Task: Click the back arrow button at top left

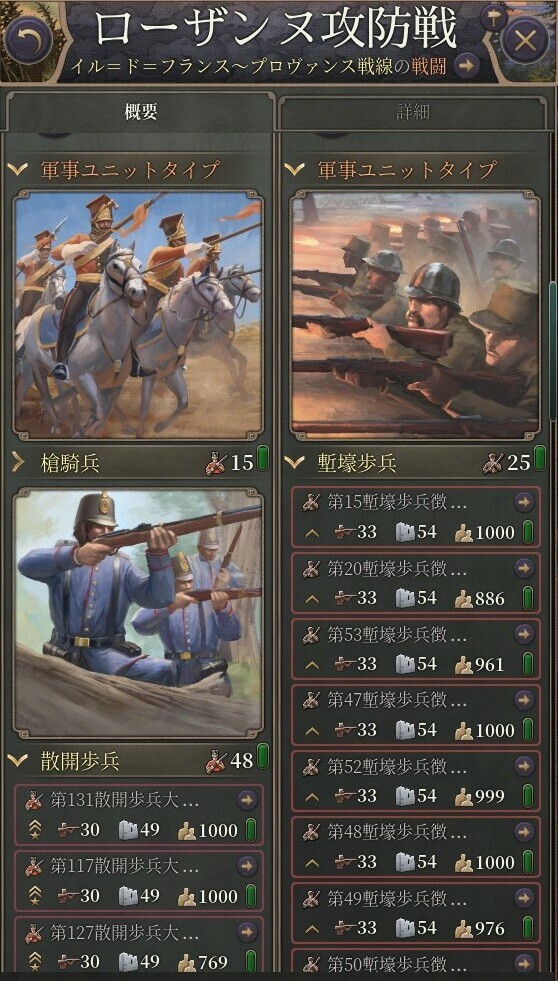Action: (29, 41)
